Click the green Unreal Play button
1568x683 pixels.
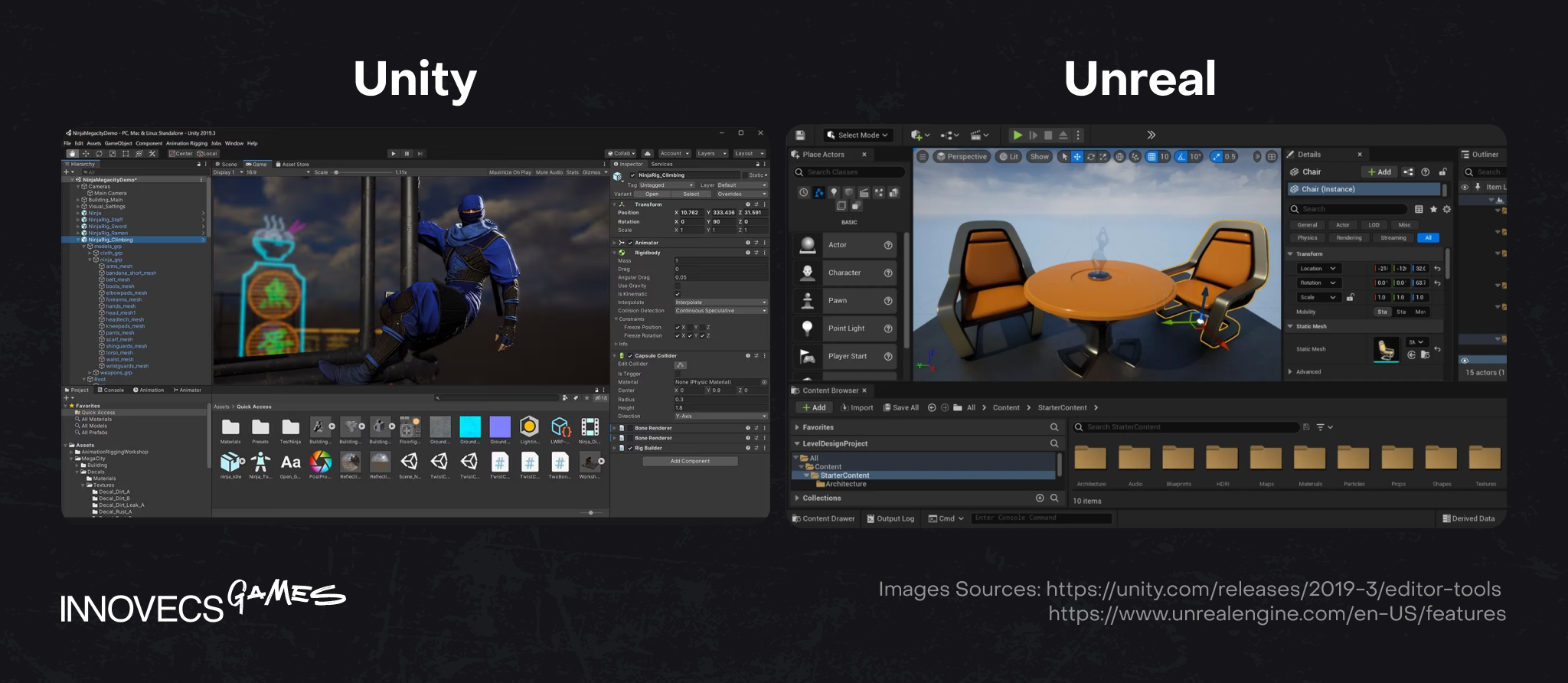click(x=1017, y=136)
